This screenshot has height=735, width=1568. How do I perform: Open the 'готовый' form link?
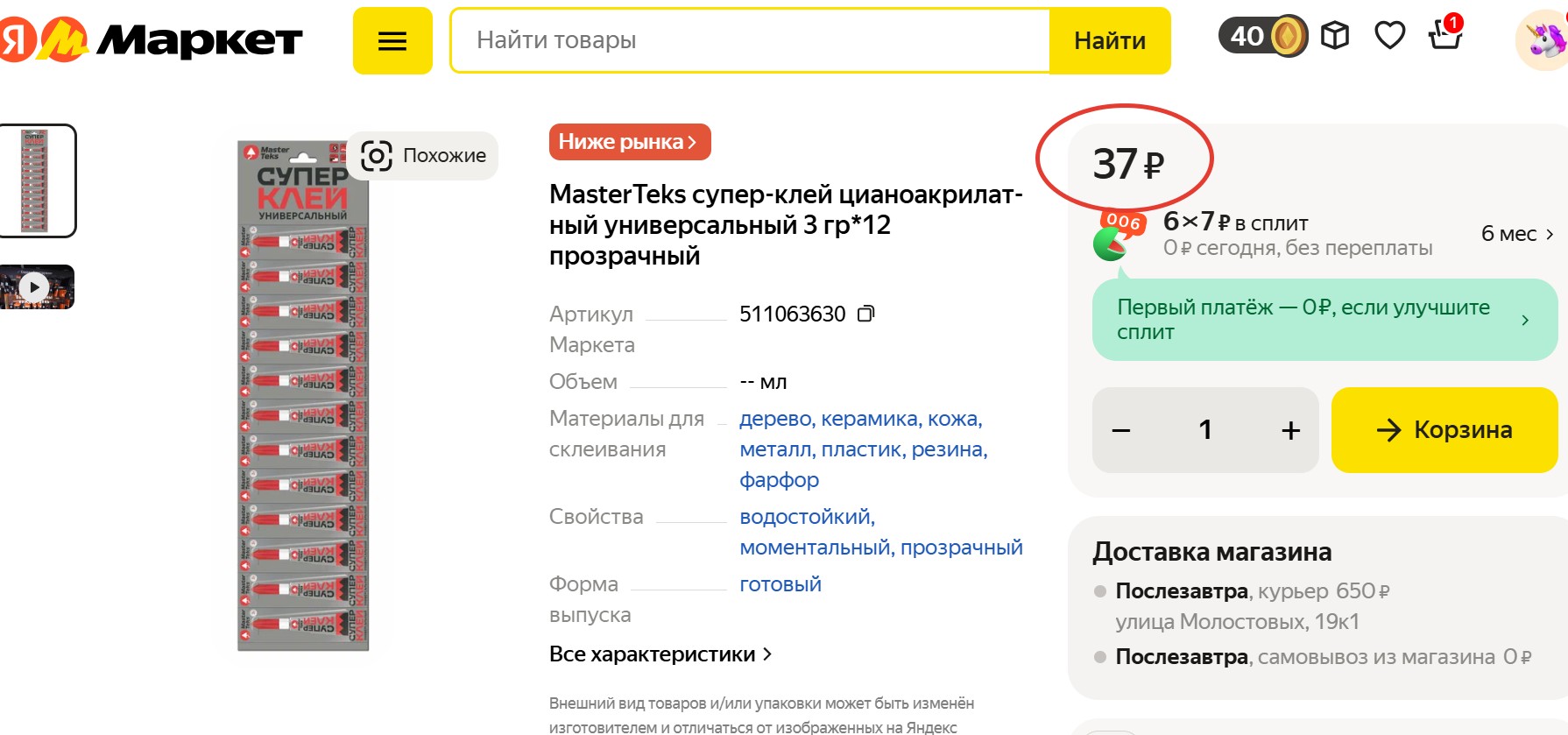point(780,584)
